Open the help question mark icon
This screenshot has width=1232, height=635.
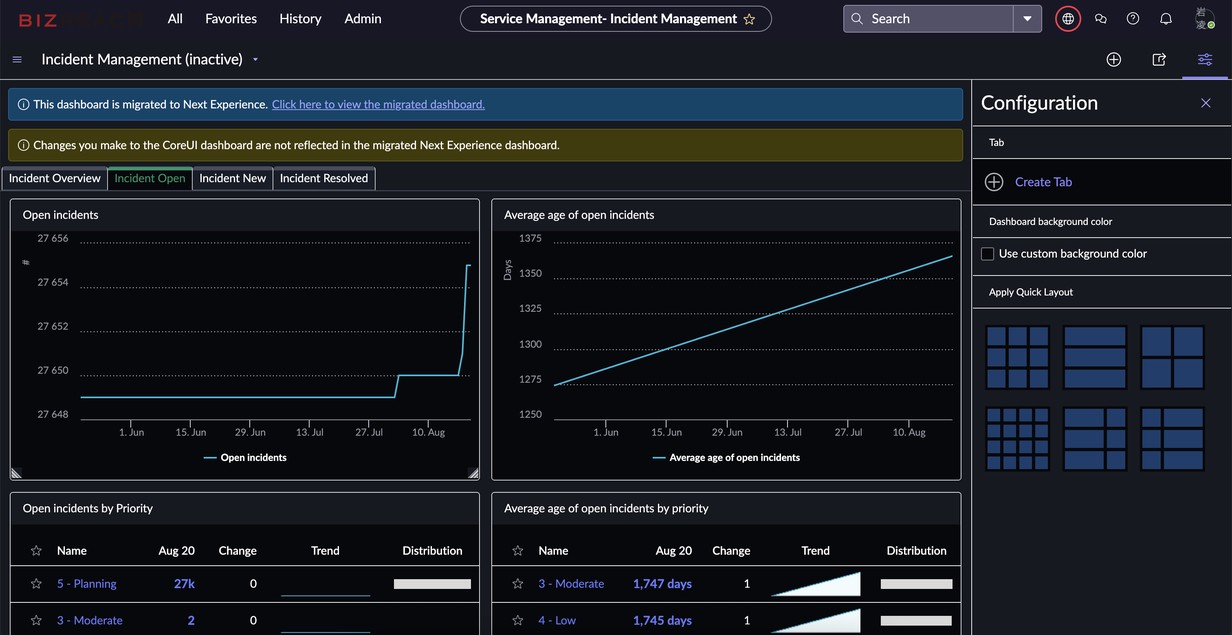1133,19
